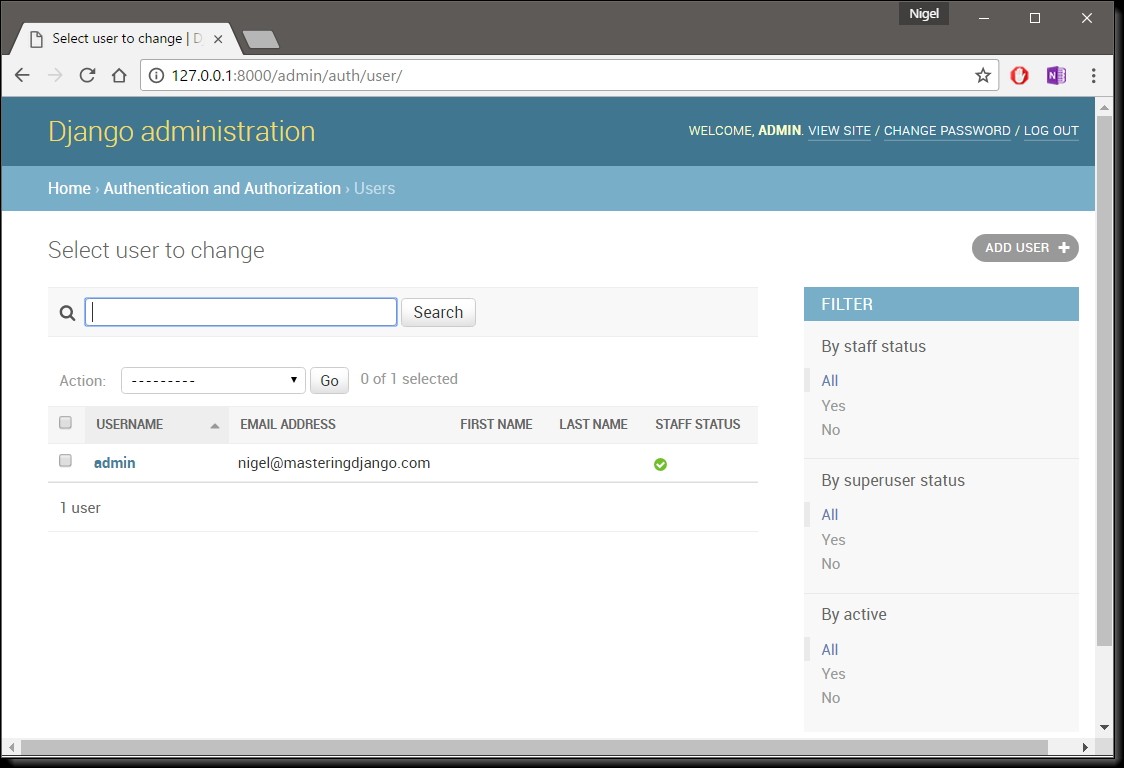Open the Chrome three-dot menu
The image size is (1124, 768).
click(x=1093, y=76)
